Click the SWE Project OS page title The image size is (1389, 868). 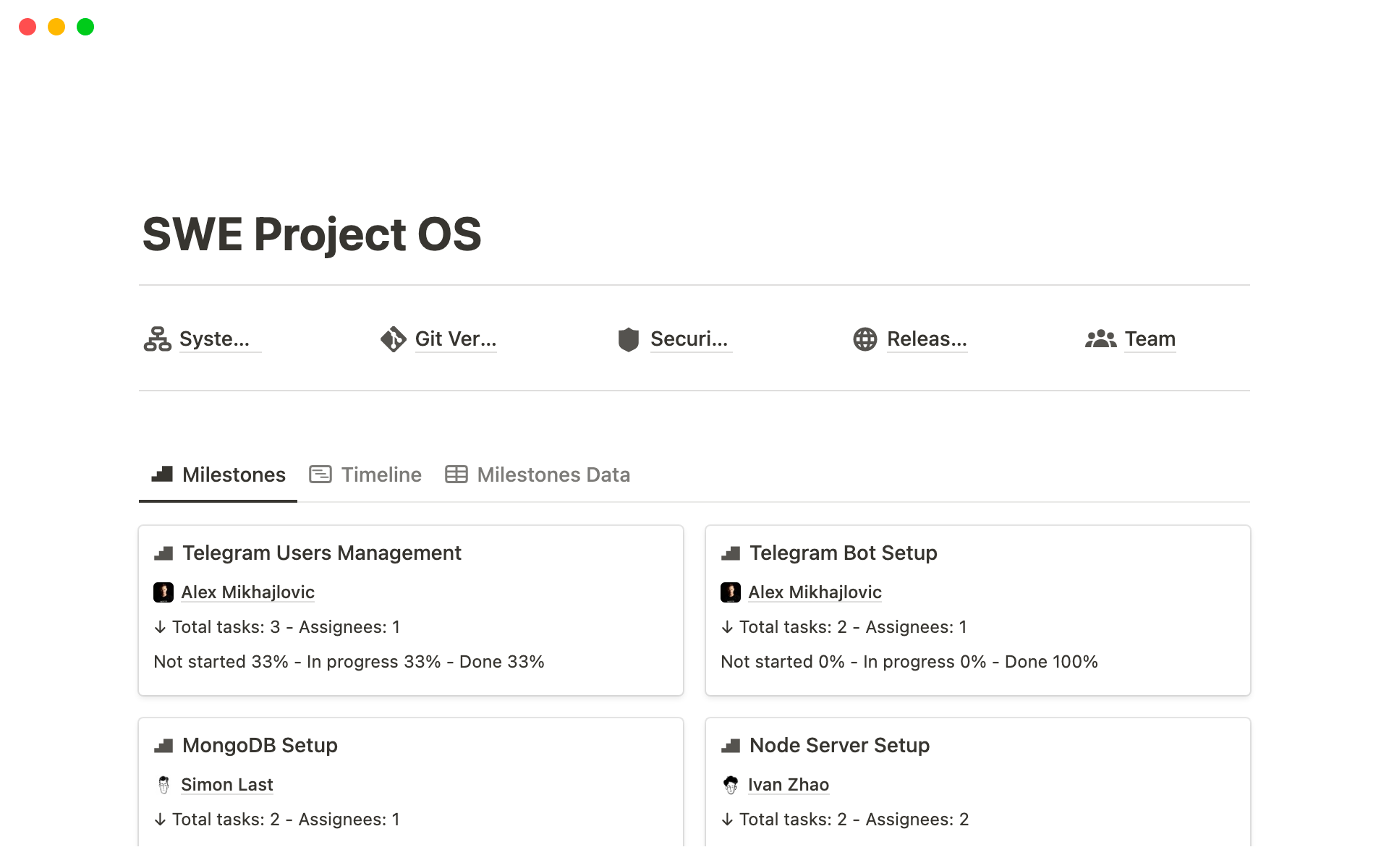312,234
